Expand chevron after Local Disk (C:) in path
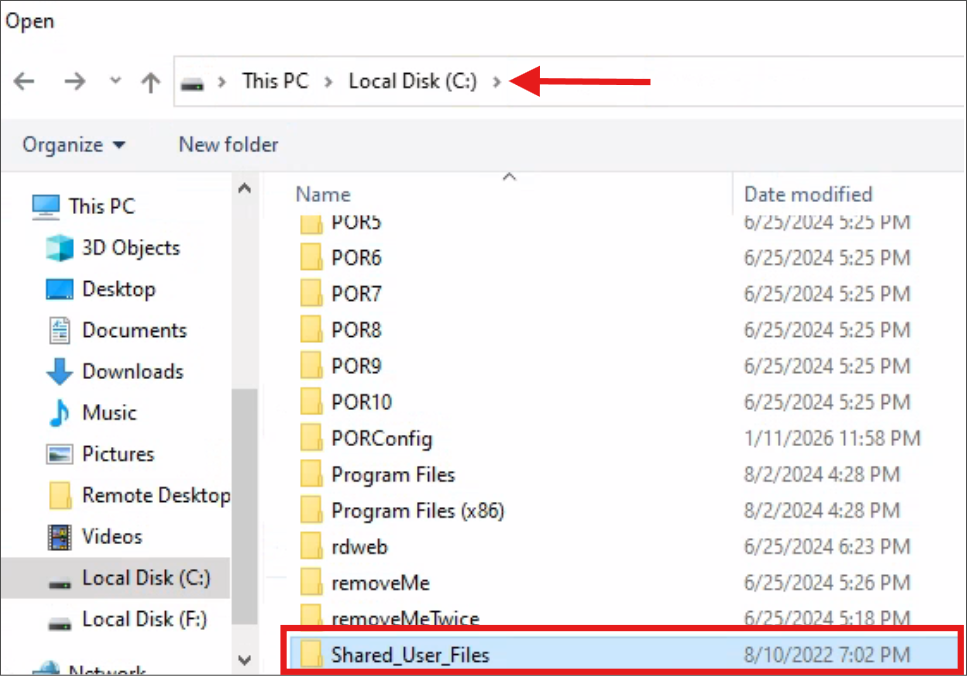 (x=497, y=82)
